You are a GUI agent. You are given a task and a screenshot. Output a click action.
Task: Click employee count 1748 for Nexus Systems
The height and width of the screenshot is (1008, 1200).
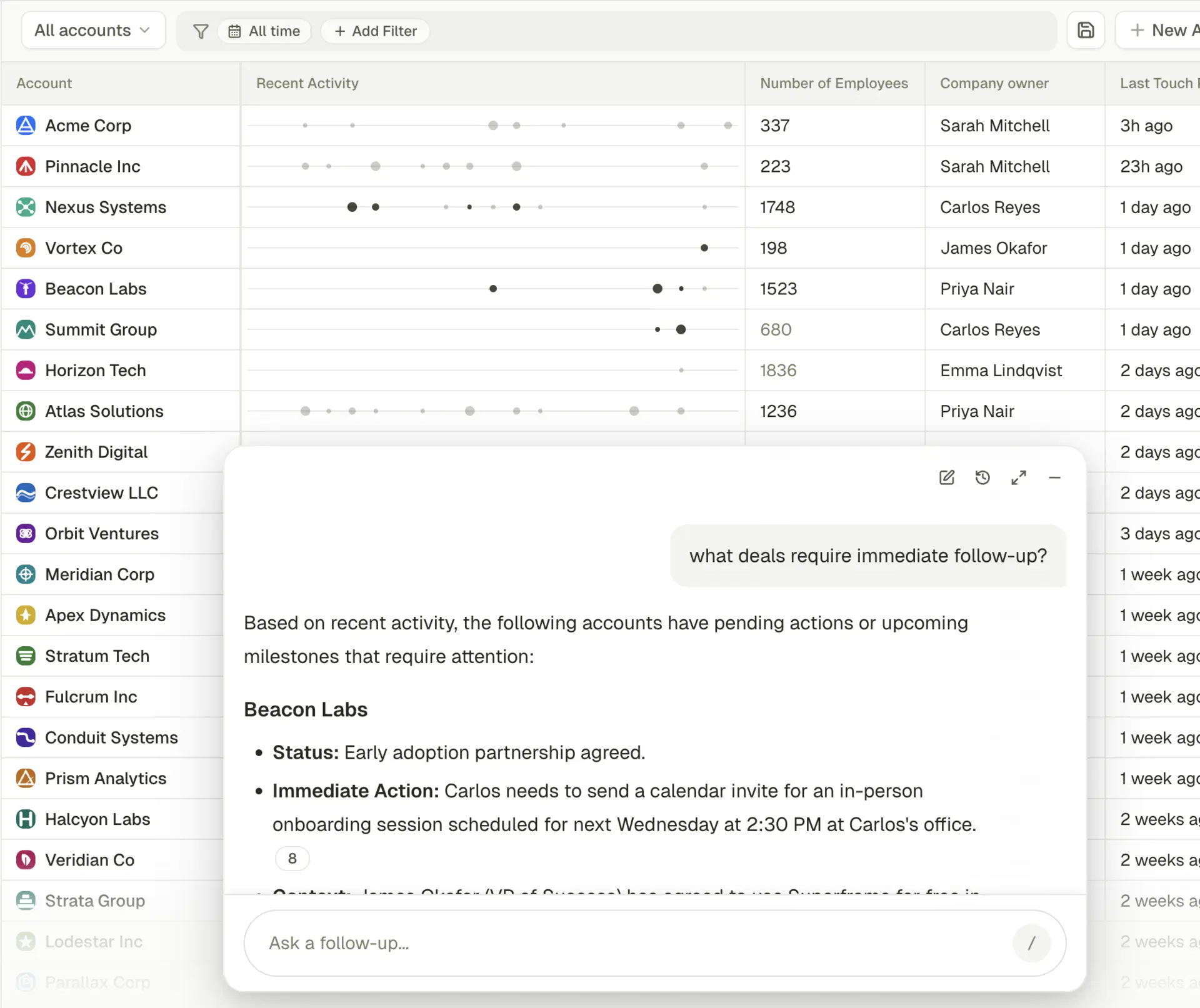coord(777,207)
